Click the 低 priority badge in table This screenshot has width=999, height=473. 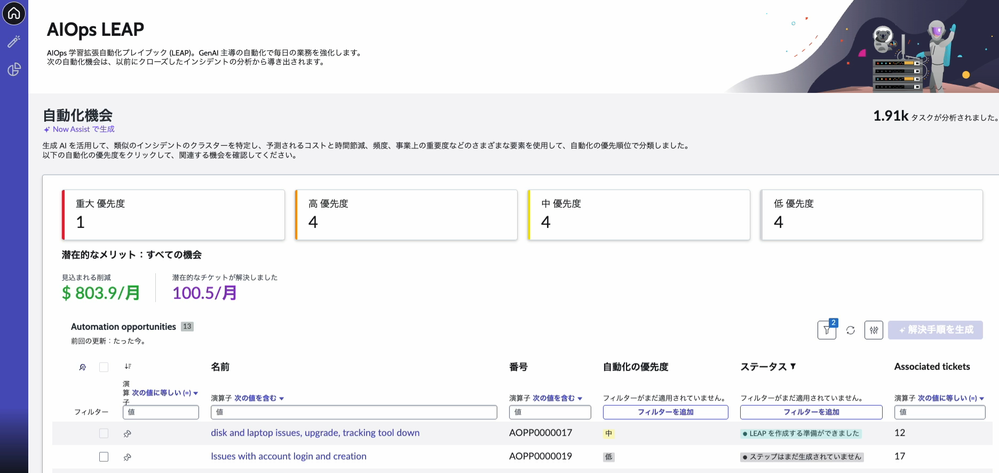[608, 457]
